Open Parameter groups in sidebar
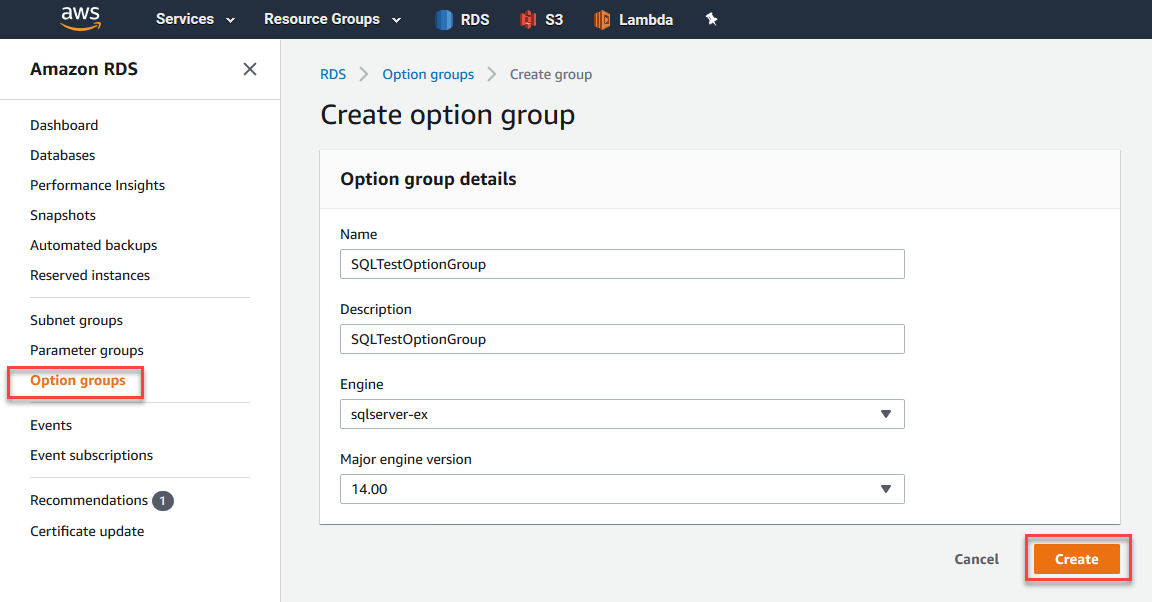 pos(87,350)
